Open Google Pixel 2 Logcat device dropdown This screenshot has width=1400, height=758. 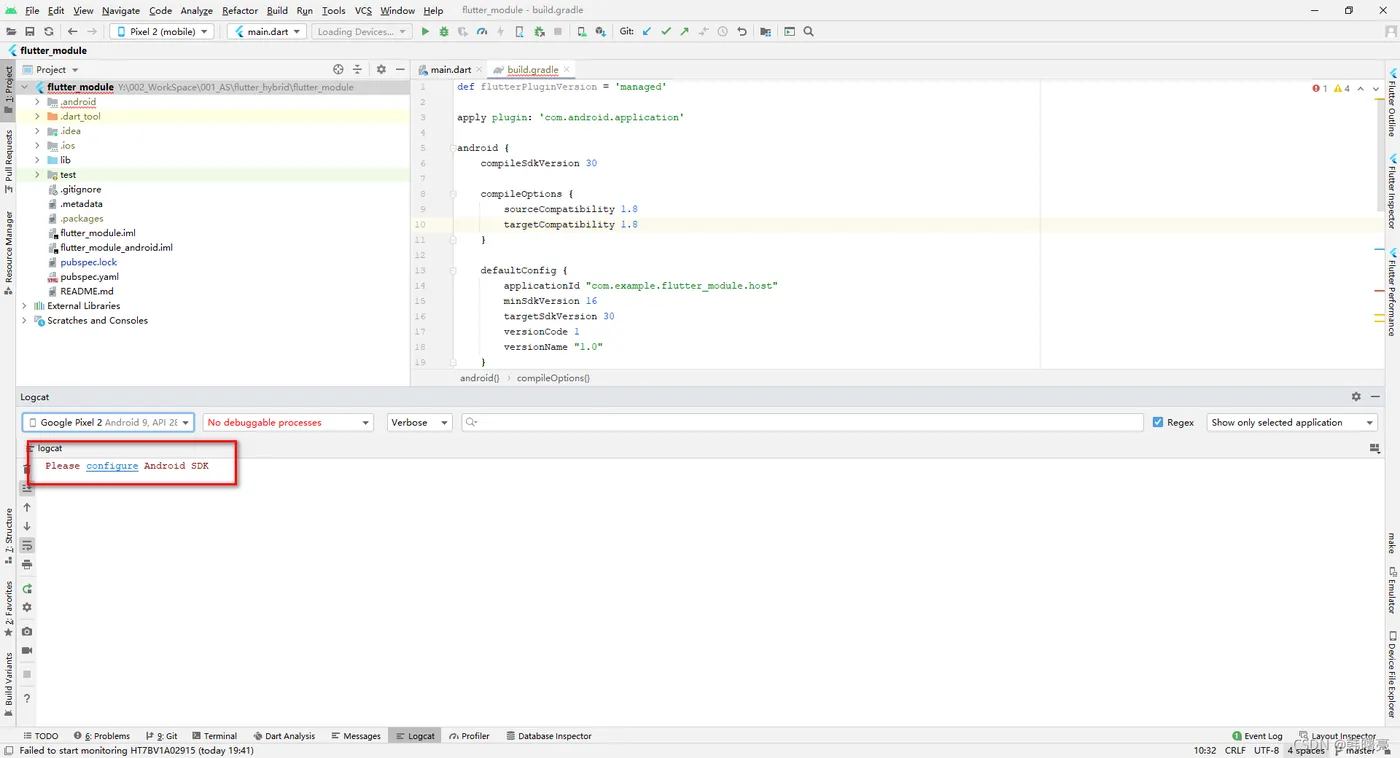tap(108, 423)
